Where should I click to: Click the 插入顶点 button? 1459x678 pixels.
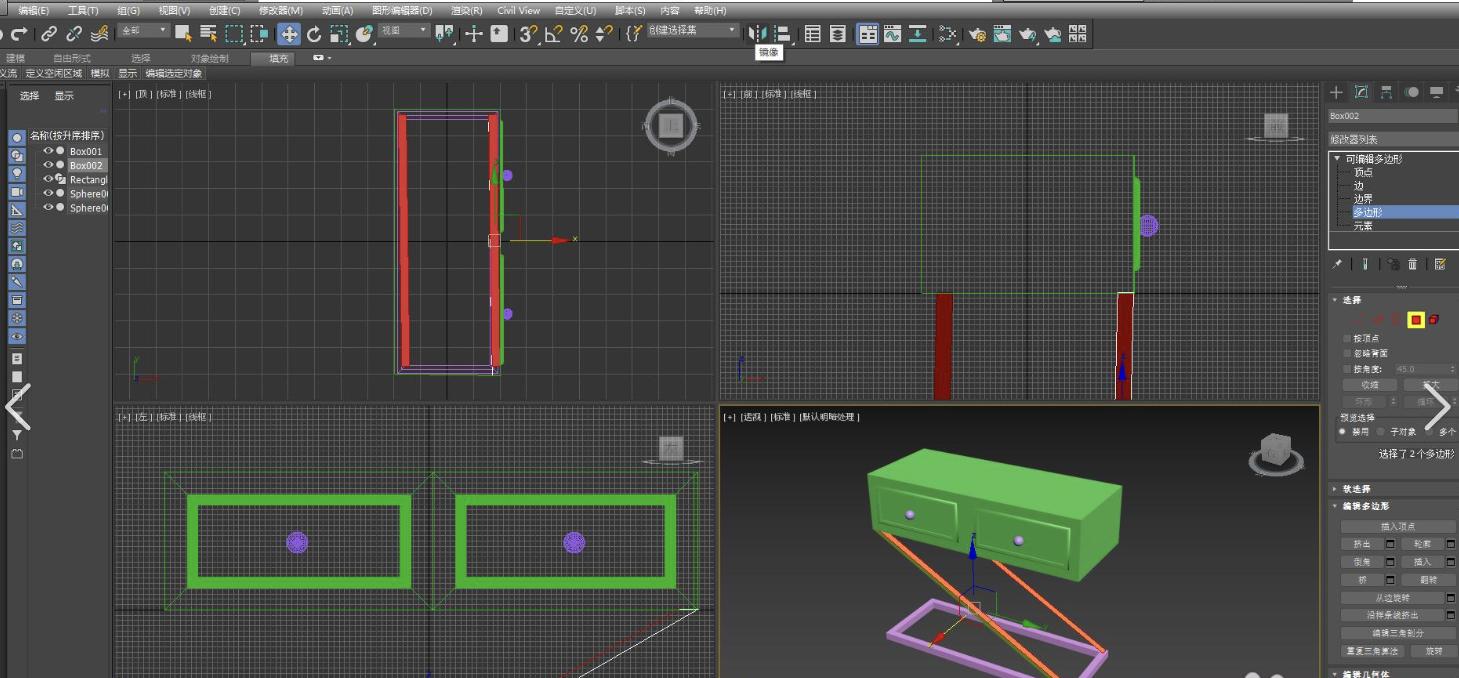point(1397,526)
